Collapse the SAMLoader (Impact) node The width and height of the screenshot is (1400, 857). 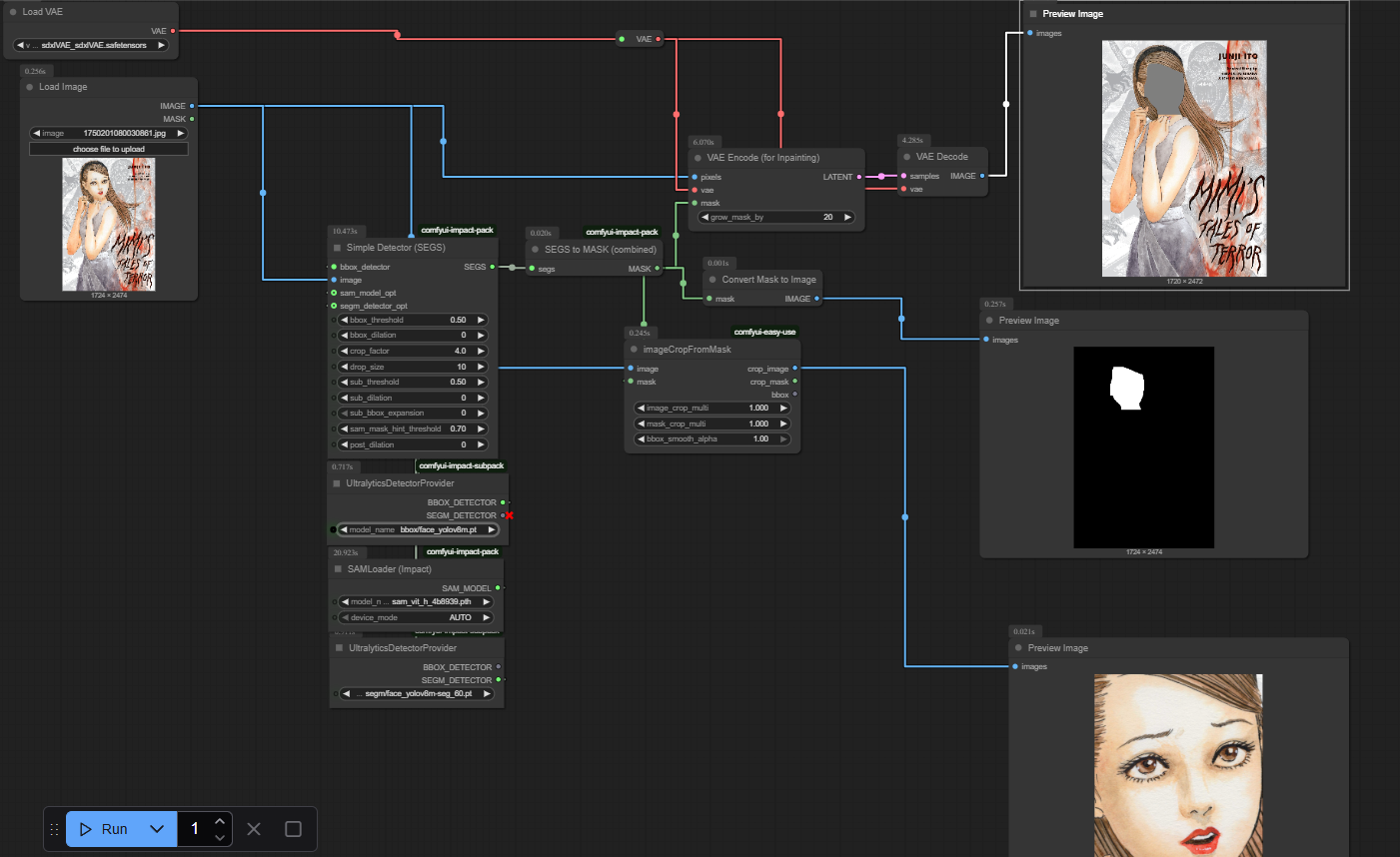339,569
